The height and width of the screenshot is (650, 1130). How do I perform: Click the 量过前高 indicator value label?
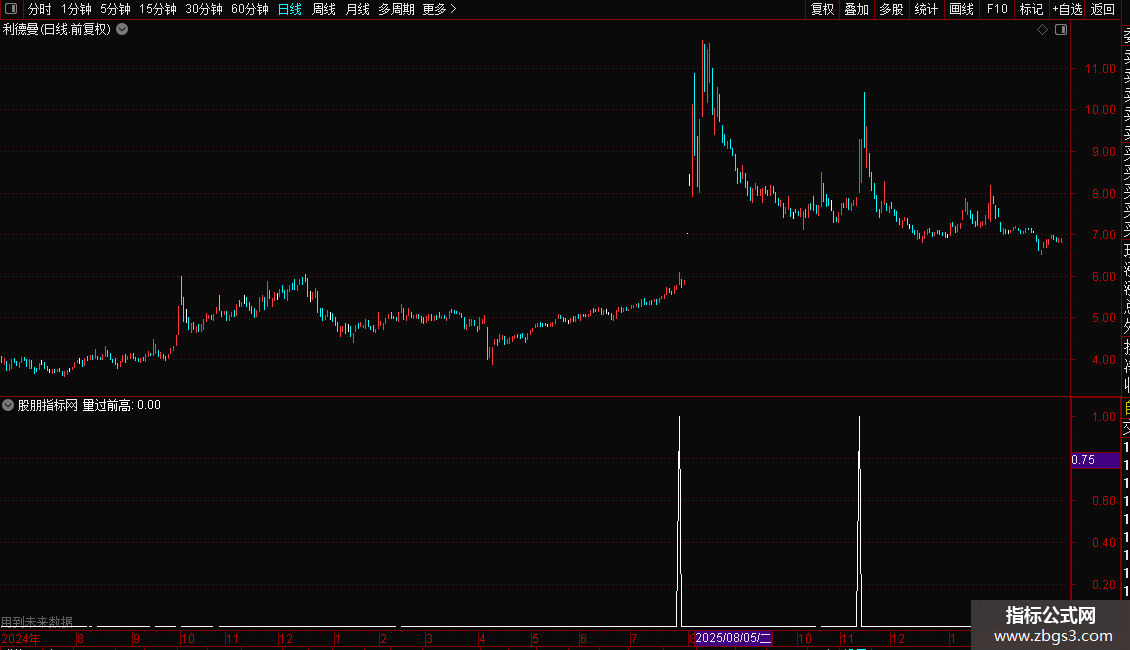122,405
